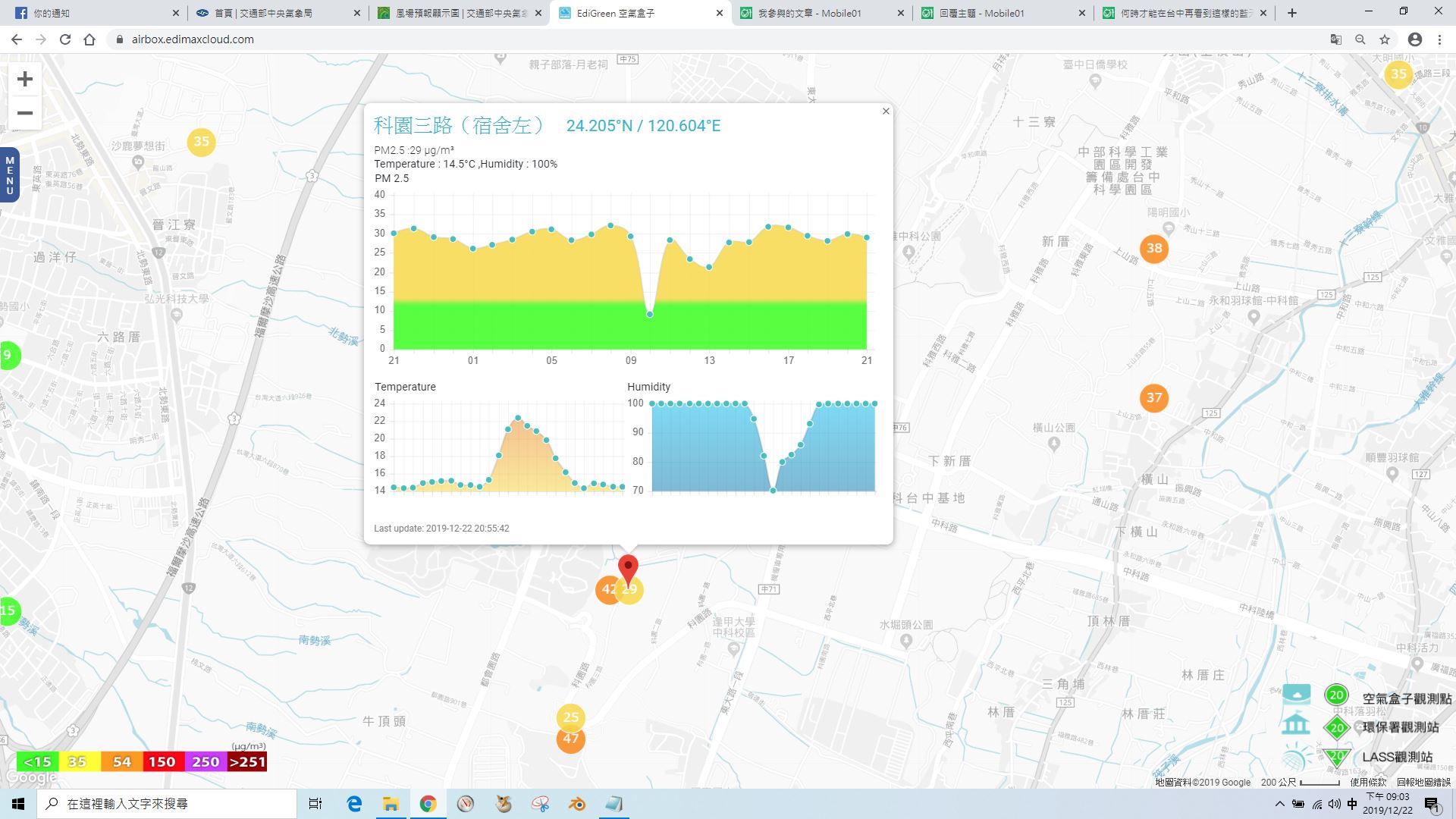This screenshot has height=819, width=1456.
Task: Open Windows Start menu
Action: 18,804
